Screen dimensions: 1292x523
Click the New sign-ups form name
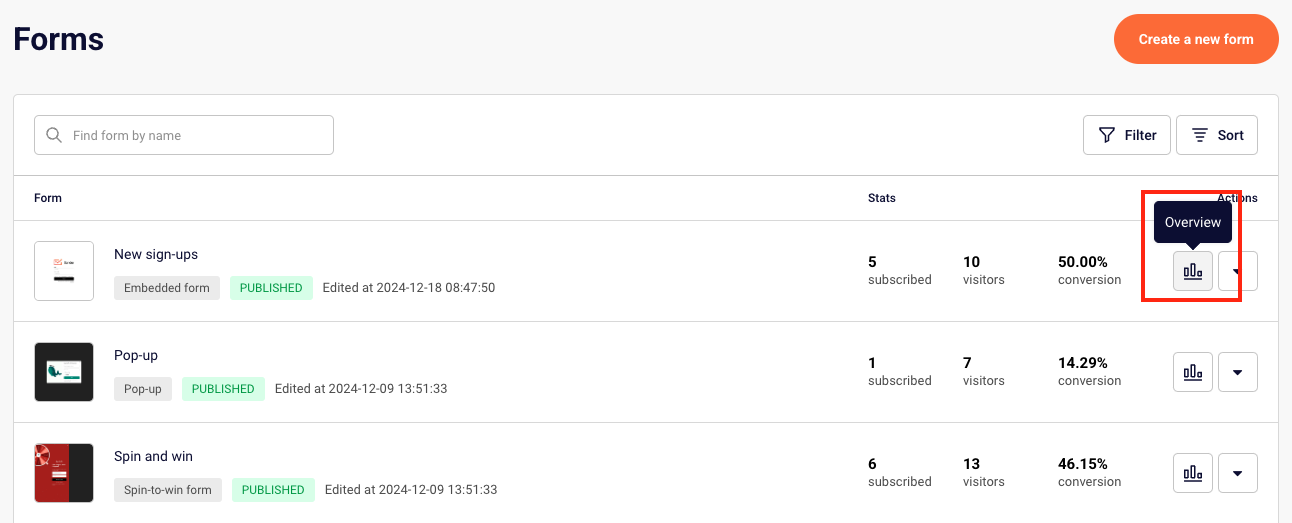156,254
